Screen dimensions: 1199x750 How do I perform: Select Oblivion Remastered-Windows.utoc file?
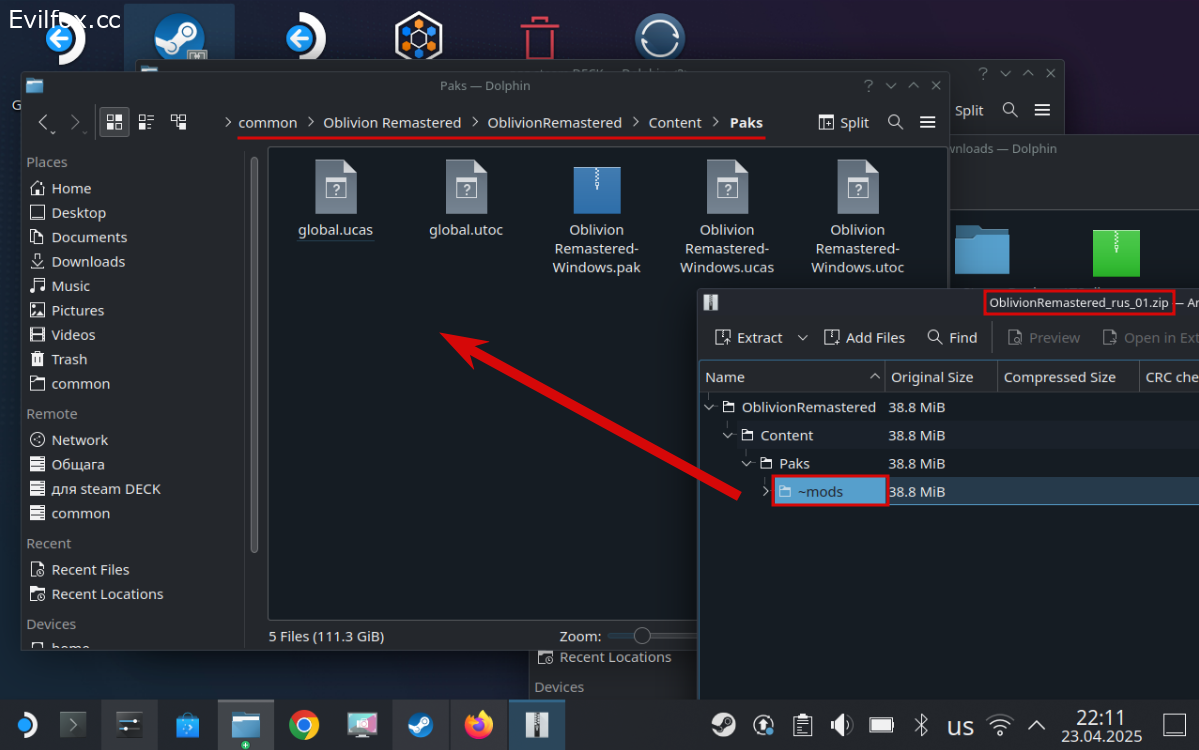857,217
